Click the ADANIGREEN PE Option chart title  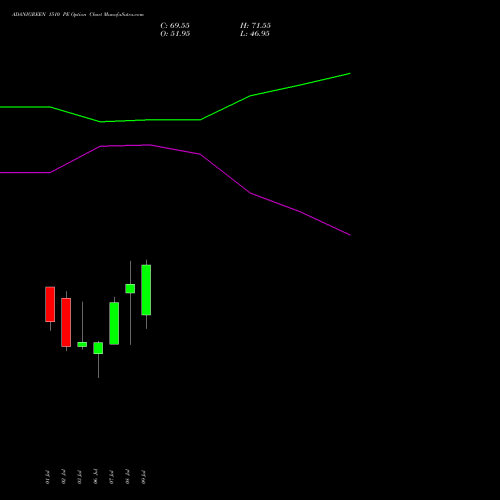point(78,15)
